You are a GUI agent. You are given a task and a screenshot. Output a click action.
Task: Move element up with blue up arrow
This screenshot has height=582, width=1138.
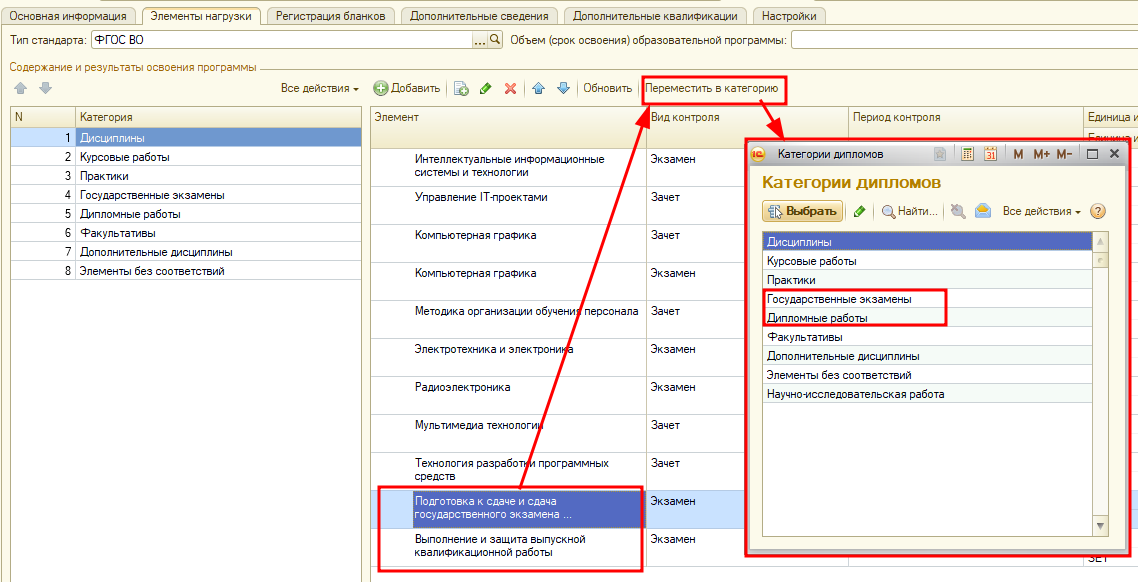click(x=539, y=88)
